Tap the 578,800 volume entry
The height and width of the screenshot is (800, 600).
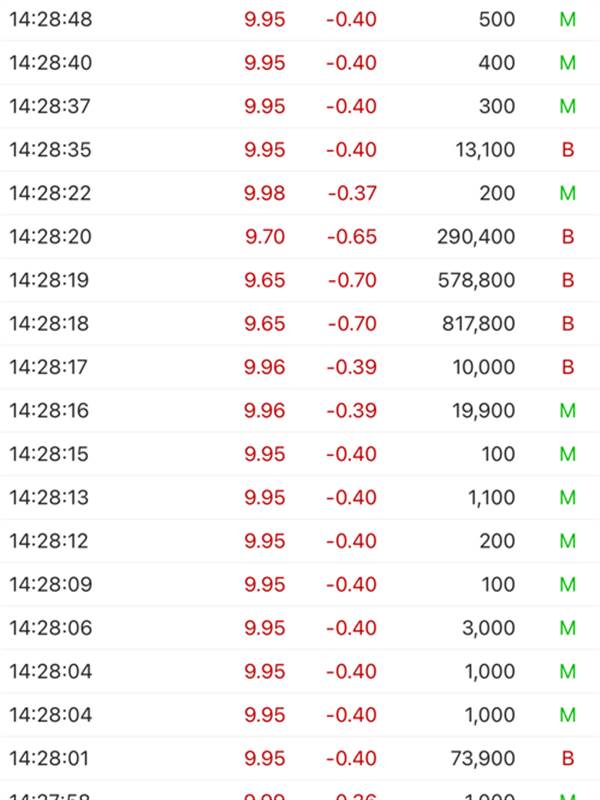click(300, 280)
